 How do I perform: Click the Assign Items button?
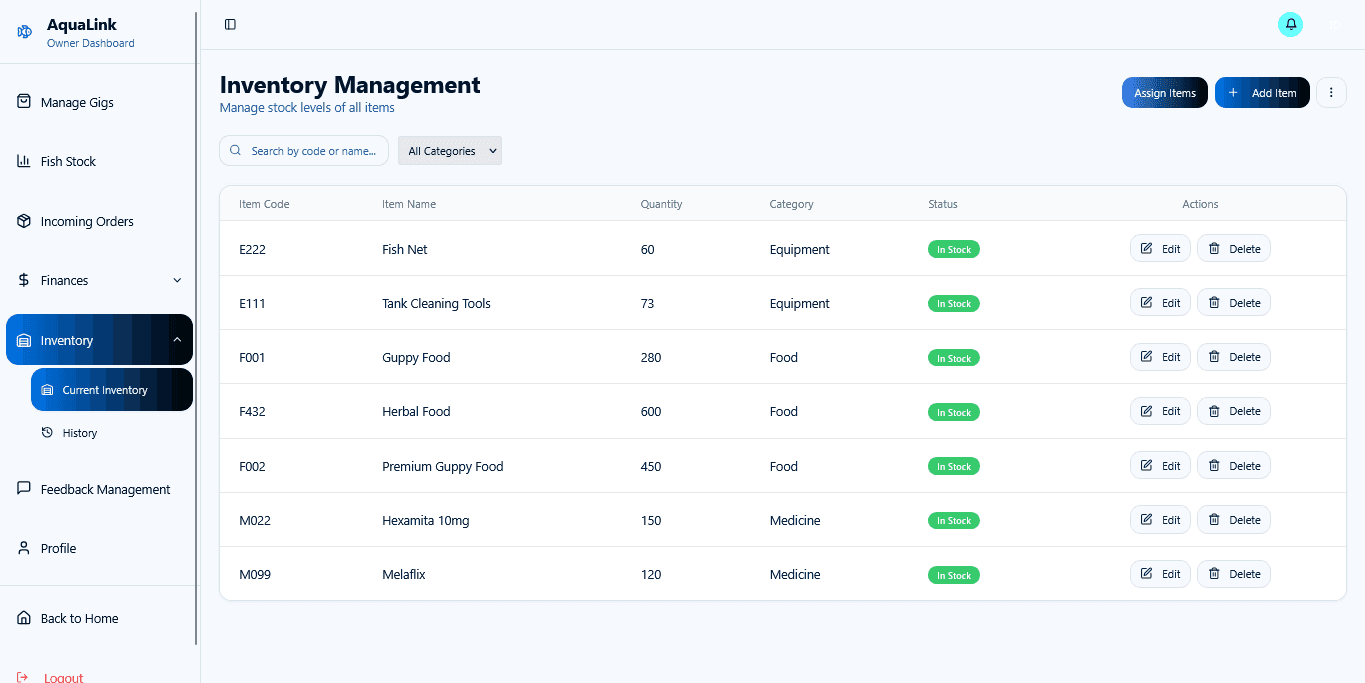1164,92
